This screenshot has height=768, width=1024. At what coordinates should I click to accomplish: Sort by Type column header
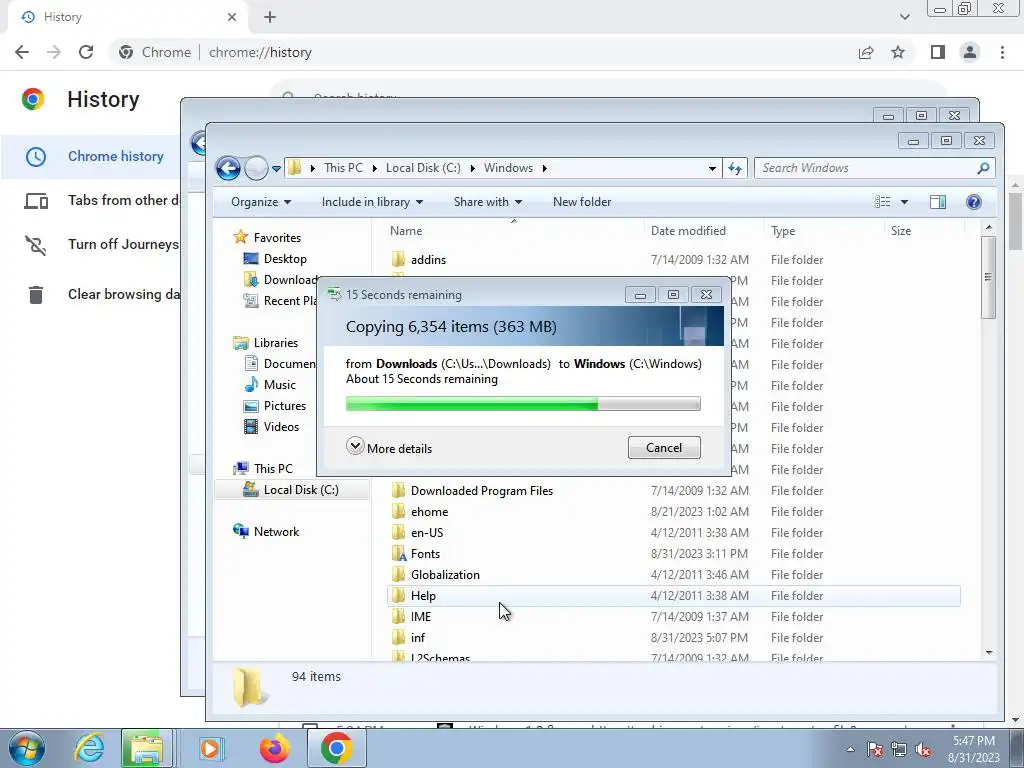[782, 231]
